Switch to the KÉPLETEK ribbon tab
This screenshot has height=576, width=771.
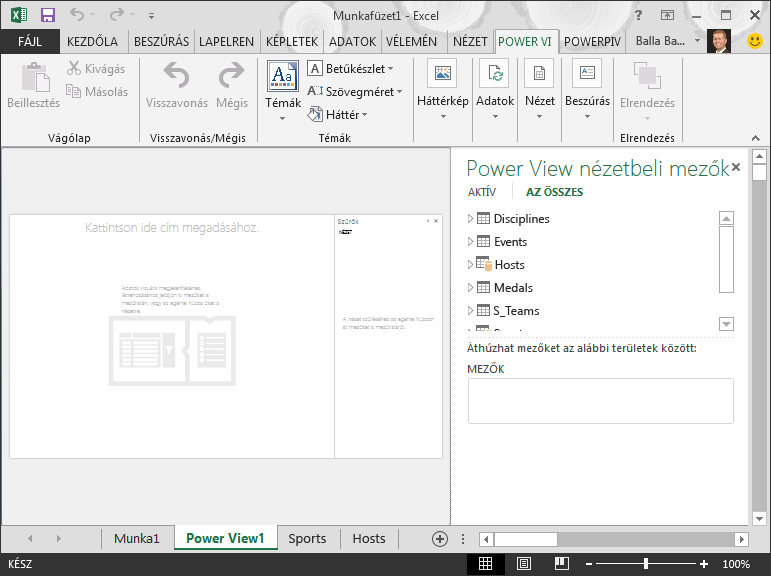pos(292,41)
